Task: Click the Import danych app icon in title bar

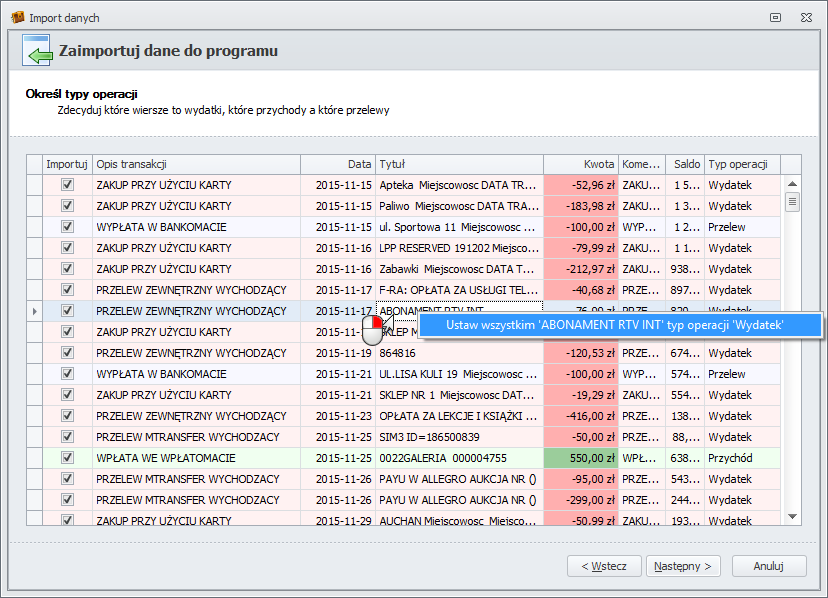Action: click(x=17, y=18)
